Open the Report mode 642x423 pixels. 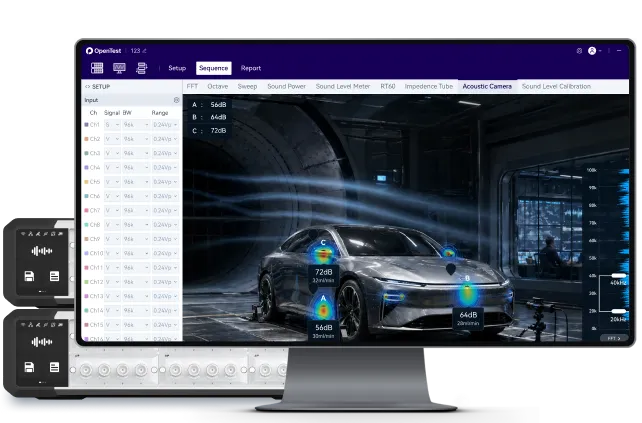[251, 68]
